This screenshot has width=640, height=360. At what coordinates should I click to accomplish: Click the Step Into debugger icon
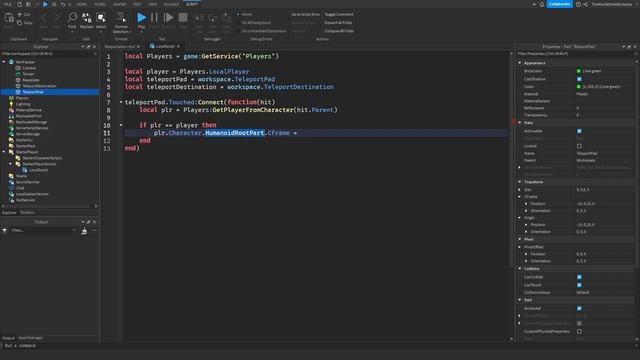[199, 18]
